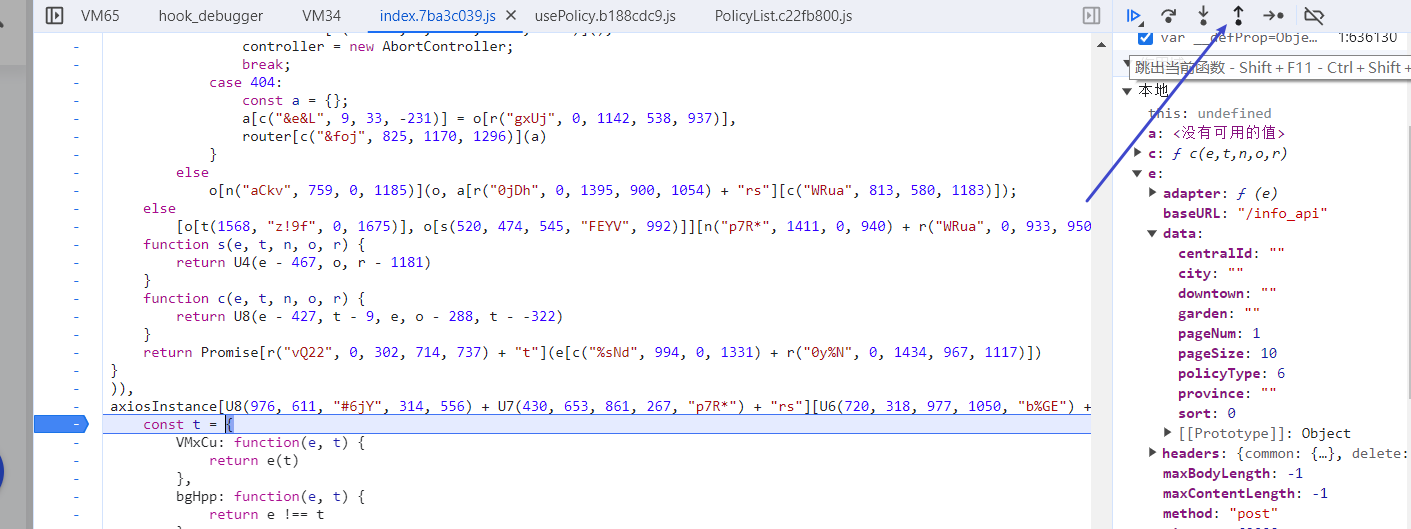Collapse the data: object

point(1154,233)
